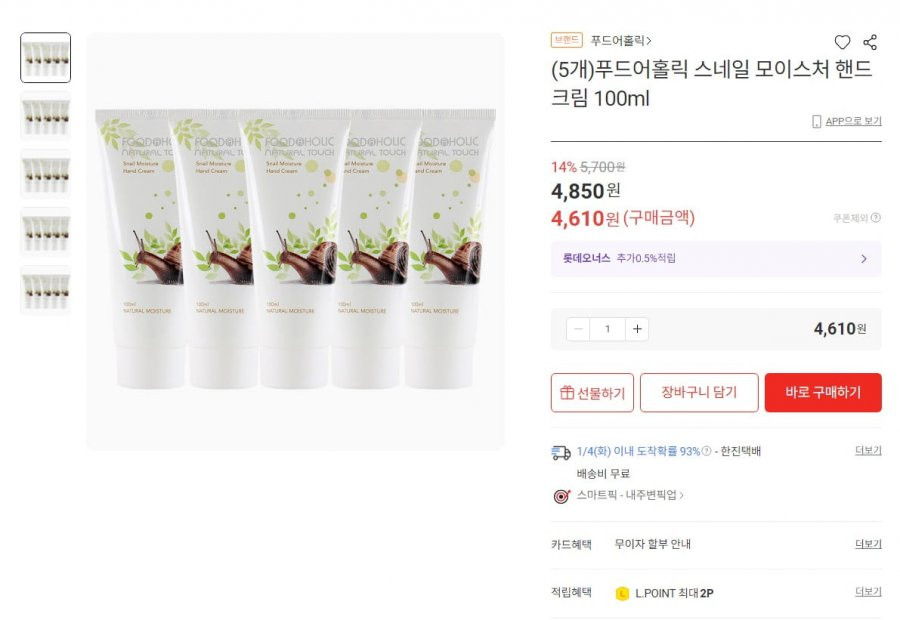
Task: Open 푸드어홀릭 brand page link
Action: (x=621, y=41)
